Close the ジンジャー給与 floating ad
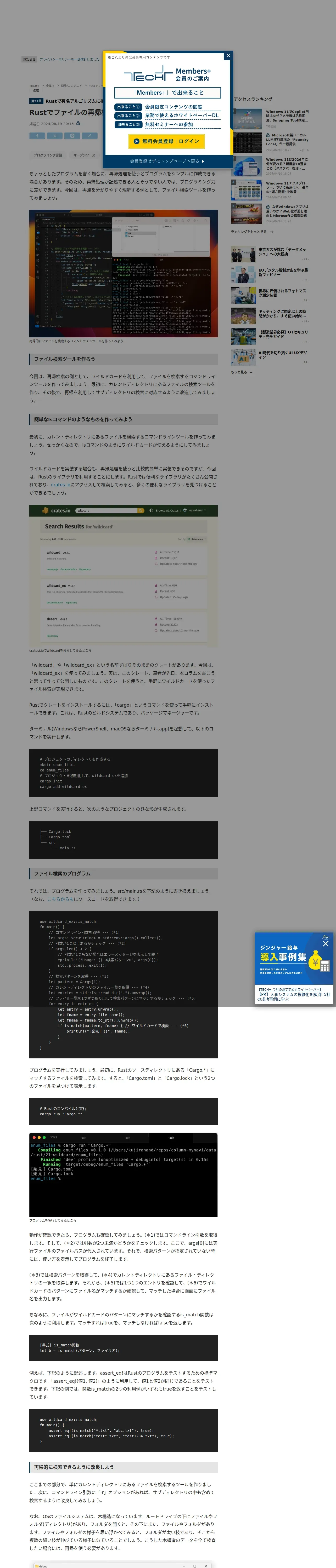Image resolution: width=336 pixels, height=1568 pixels. tap(326, 943)
